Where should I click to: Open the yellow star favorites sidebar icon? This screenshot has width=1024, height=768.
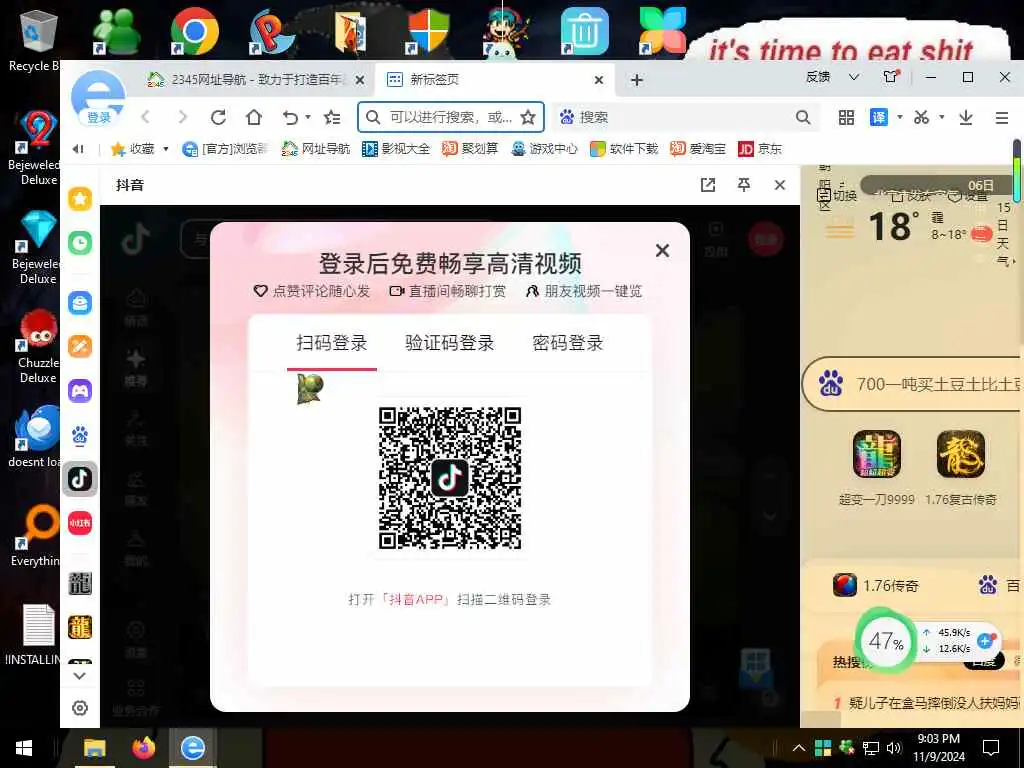[80, 199]
